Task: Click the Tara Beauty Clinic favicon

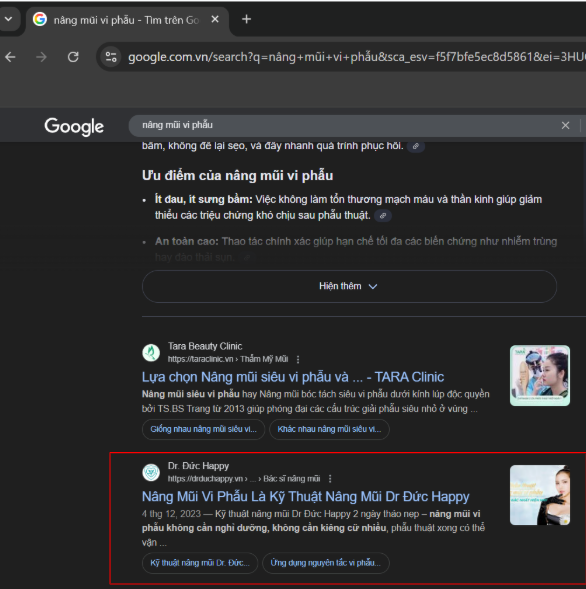Action: 151,353
